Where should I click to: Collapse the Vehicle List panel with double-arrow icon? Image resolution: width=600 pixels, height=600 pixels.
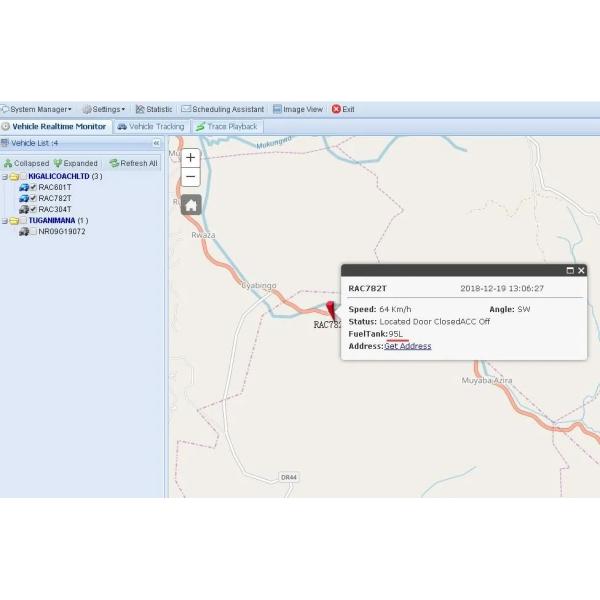156,143
